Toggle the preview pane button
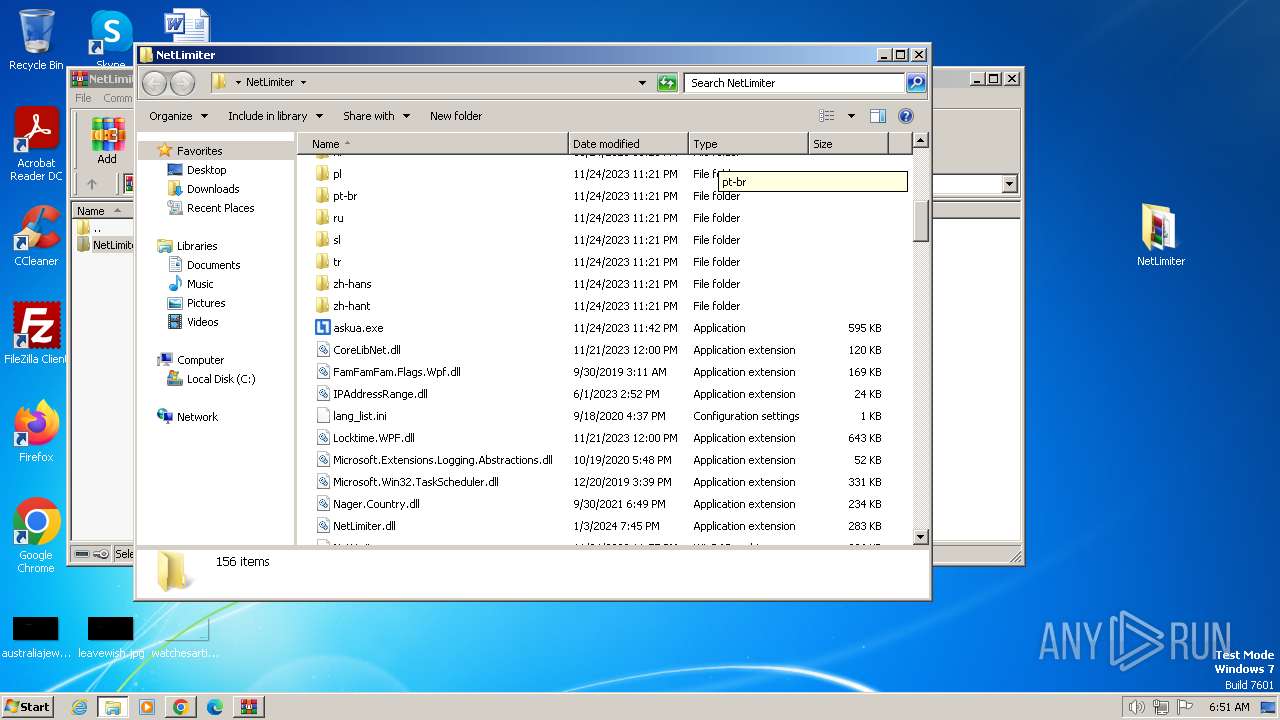This screenshot has height=720, width=1280. 878,116
